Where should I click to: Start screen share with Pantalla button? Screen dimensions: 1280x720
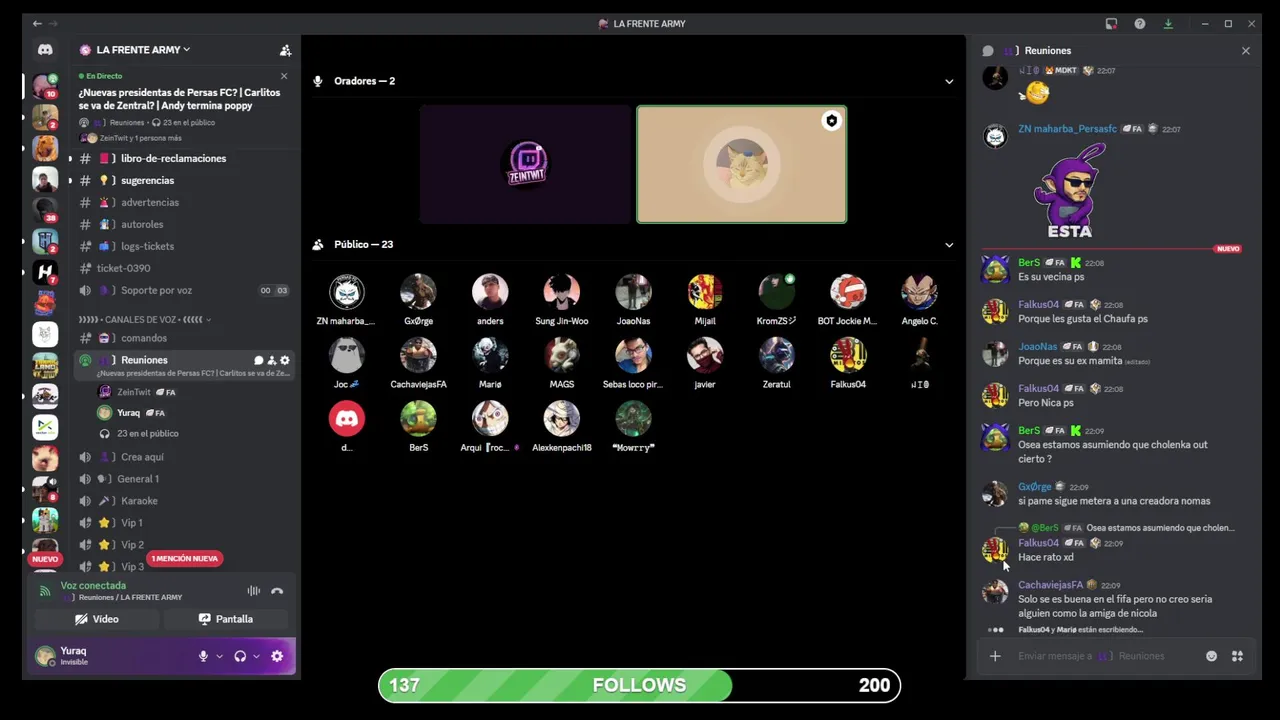226,619
